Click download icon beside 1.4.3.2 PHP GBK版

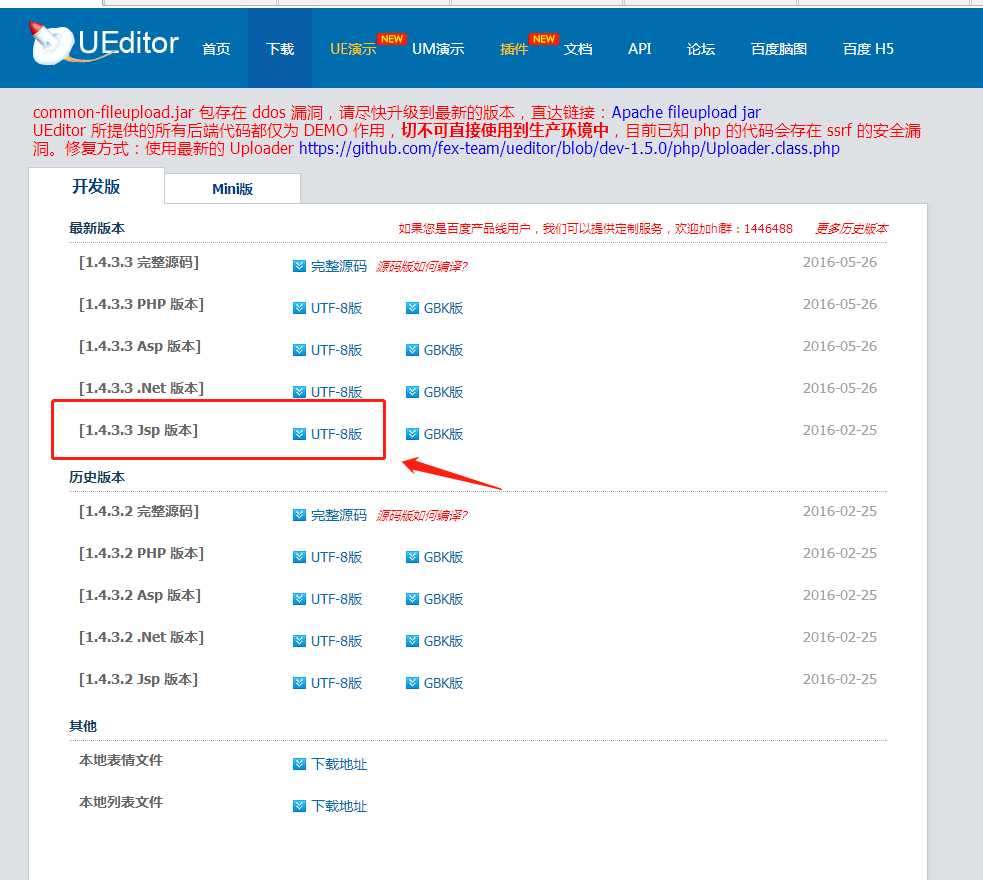[412, 557]
